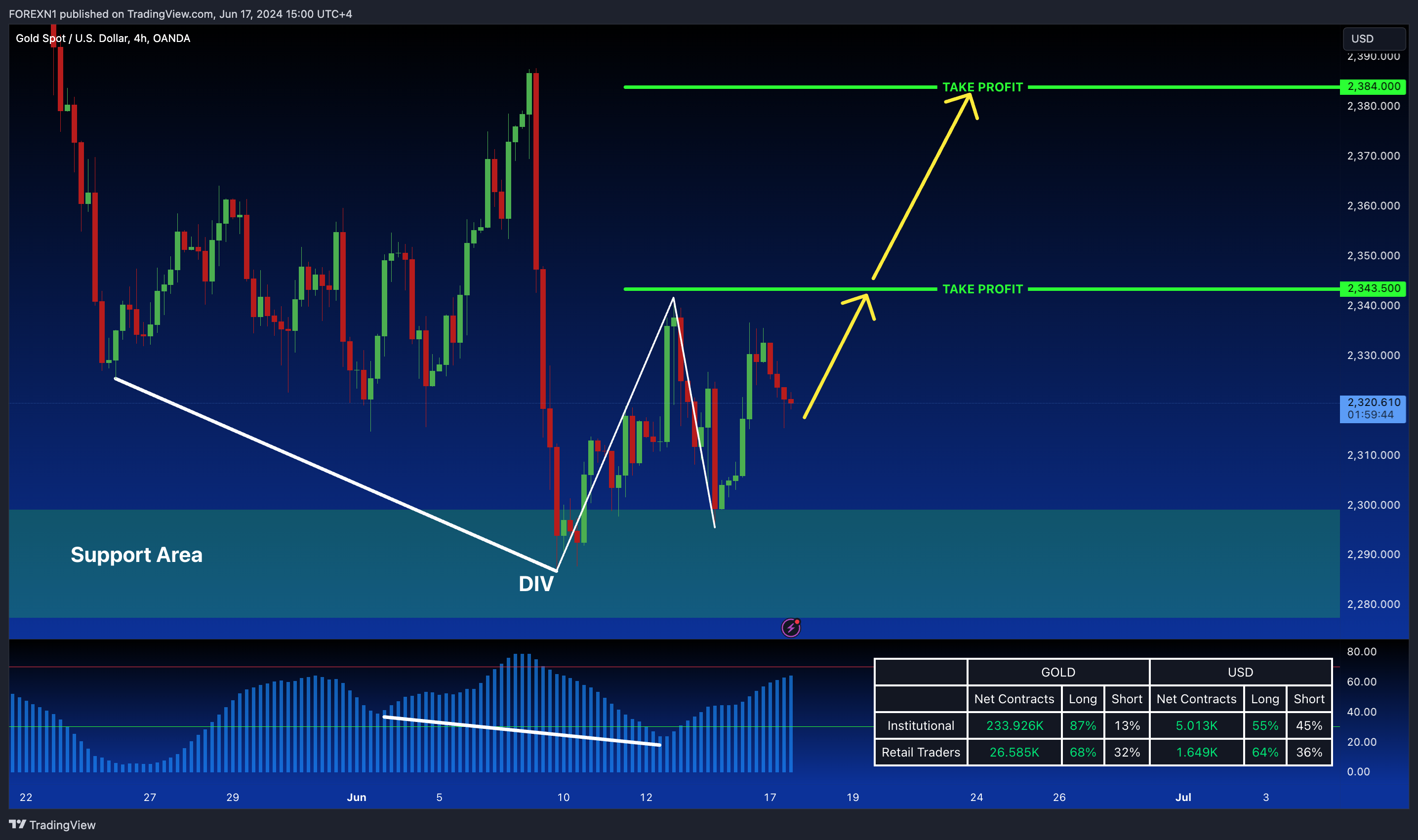
Task: Click the Jun label on time axis
Action: (357, 798)
